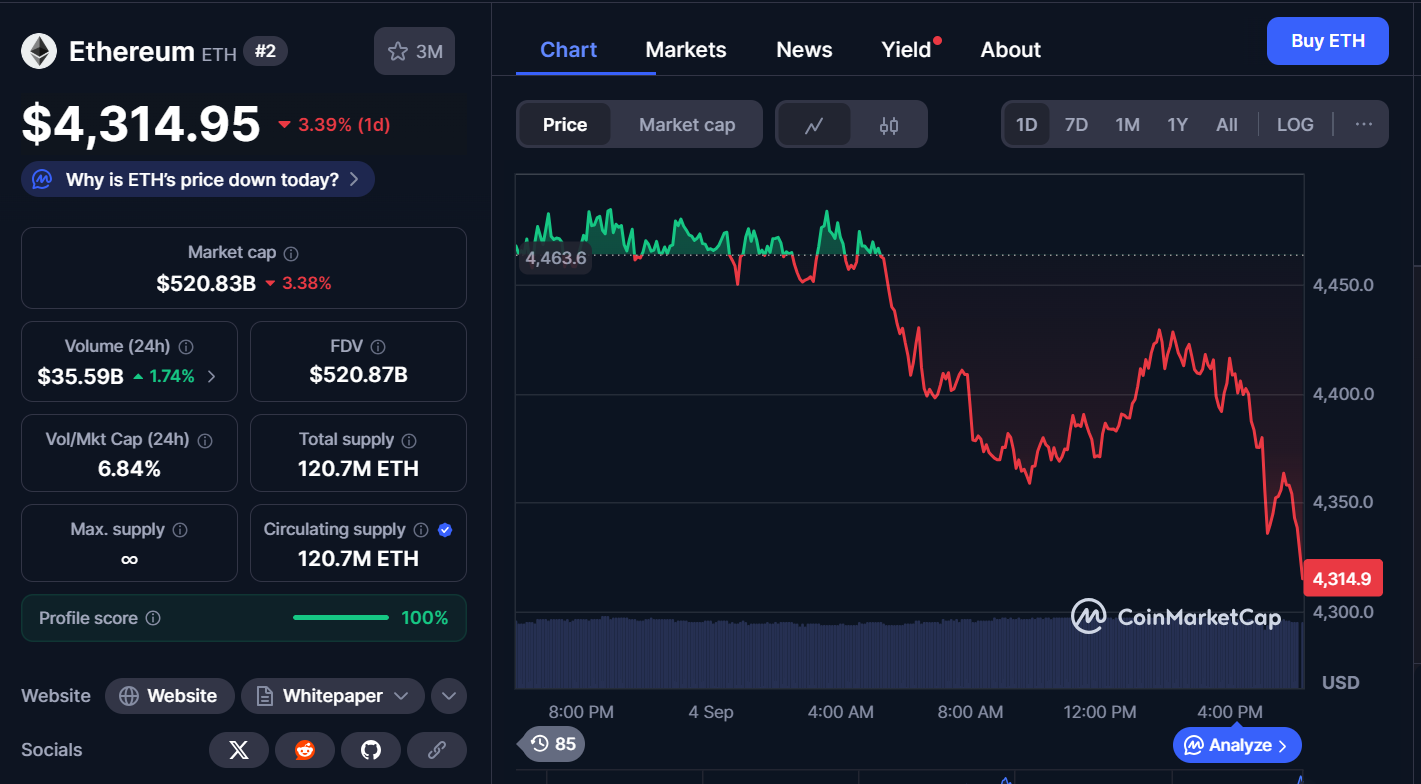Select the 1Y time range
1421x784 pixels.
pyautogui.click(x=1178, y=125)
